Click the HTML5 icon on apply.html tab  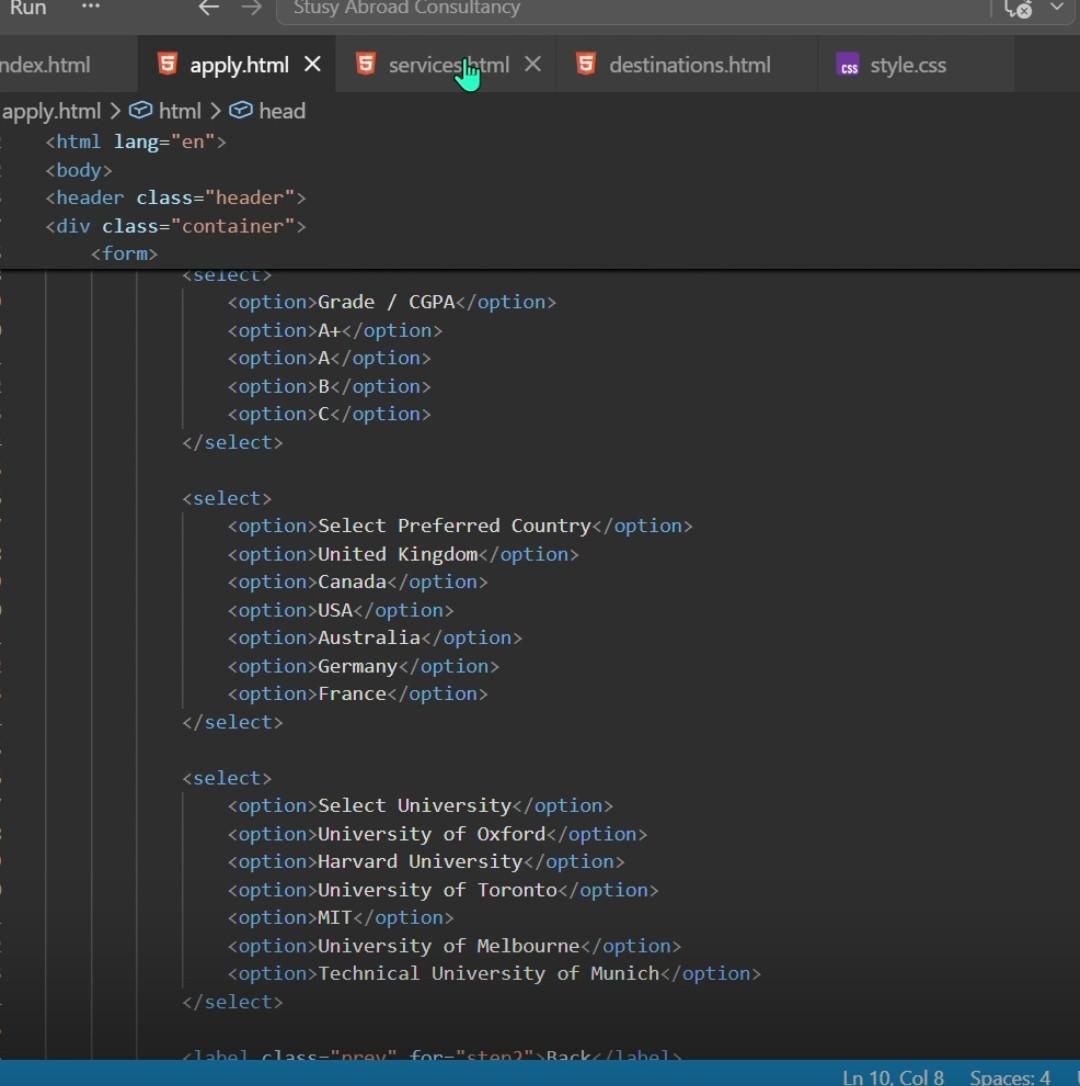(x=167, y=64)
